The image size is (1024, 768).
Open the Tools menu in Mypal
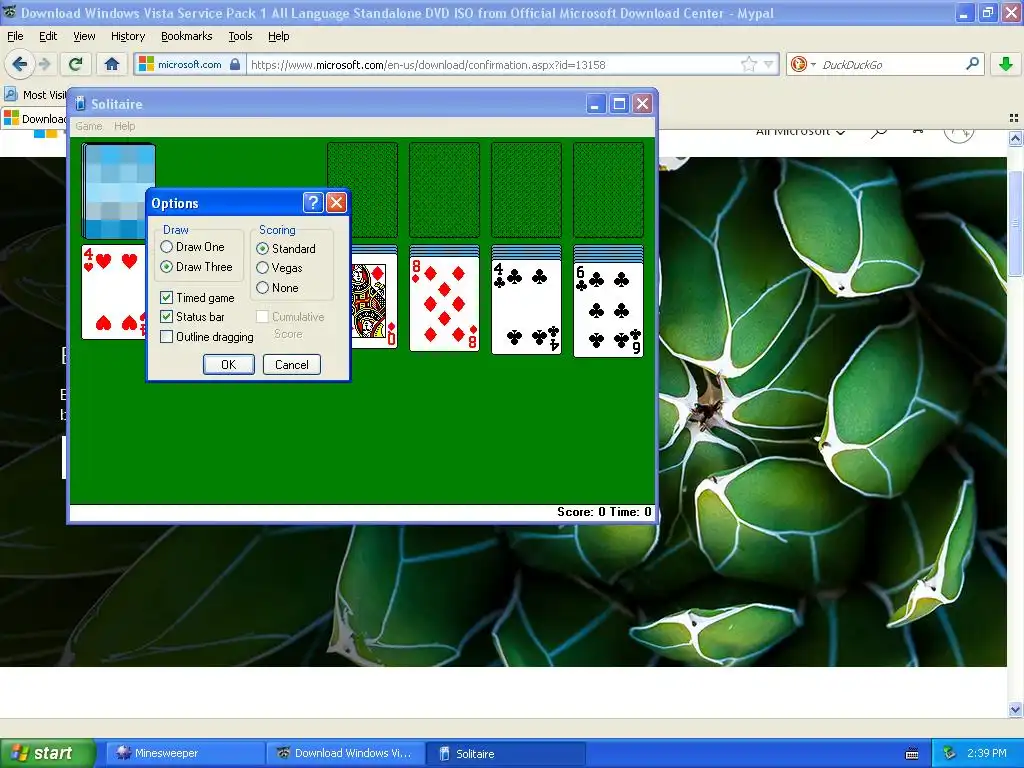pyautogui.click(x=240, y=36)
